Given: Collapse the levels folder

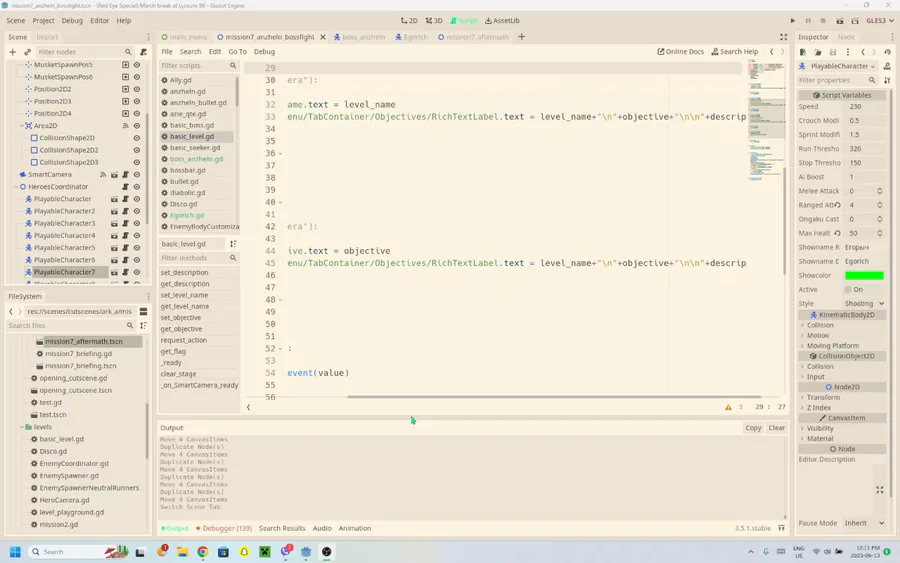Looking at the screenshot, I should 22,427.
